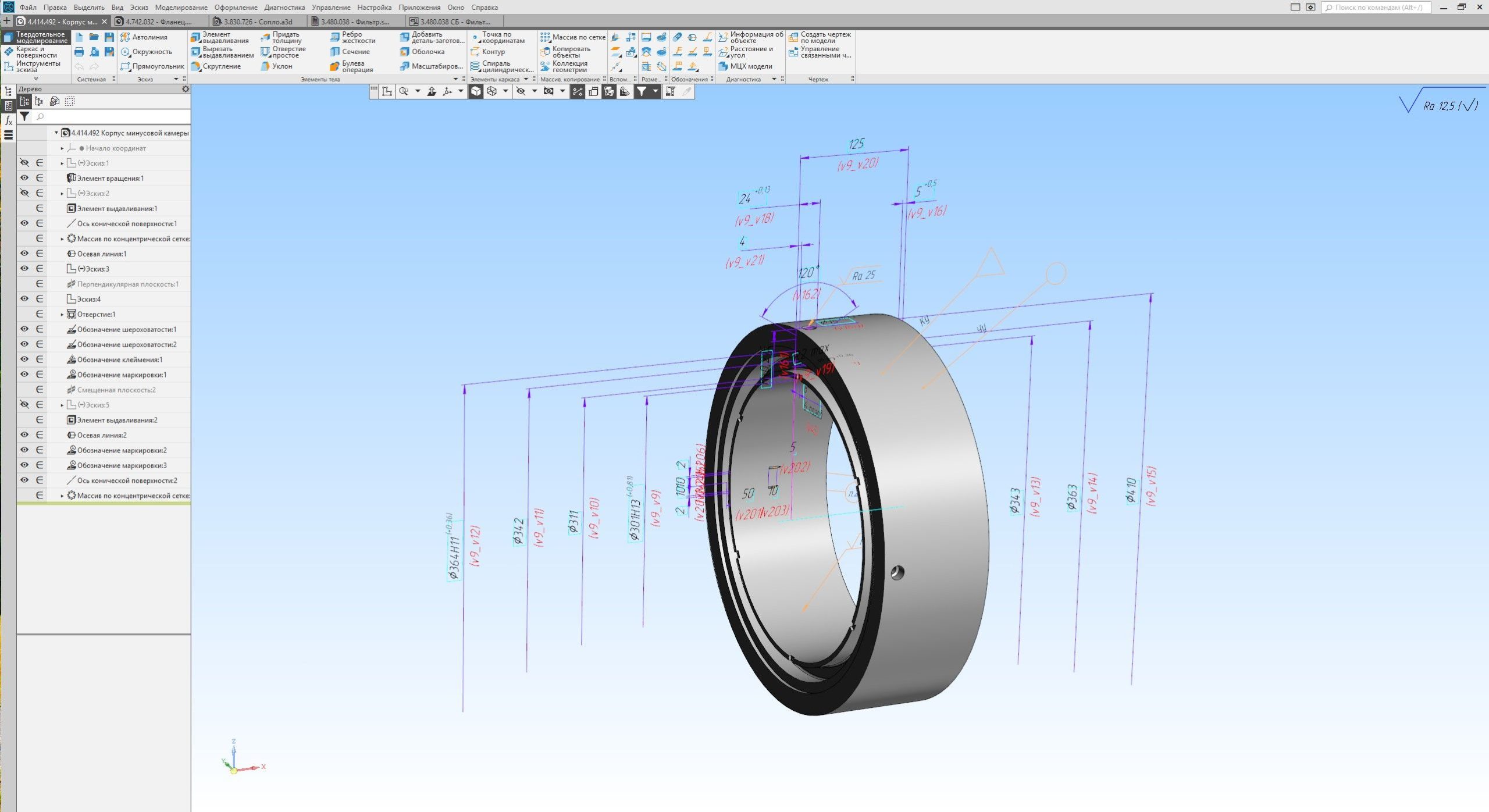Click the Скругление (fillet) tool icon
The height and width of the screenshot is (812, 1489).
196,66
